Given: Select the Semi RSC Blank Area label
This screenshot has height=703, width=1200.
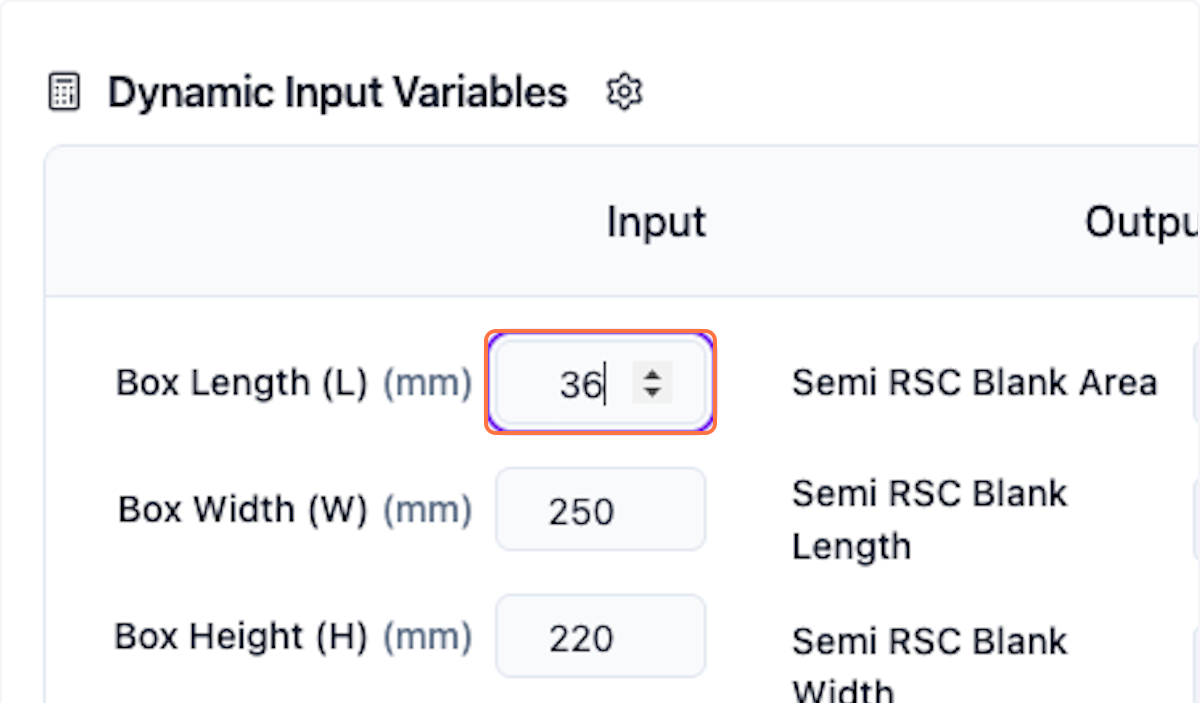Looking at the screenshot, I should coord(974,383).
